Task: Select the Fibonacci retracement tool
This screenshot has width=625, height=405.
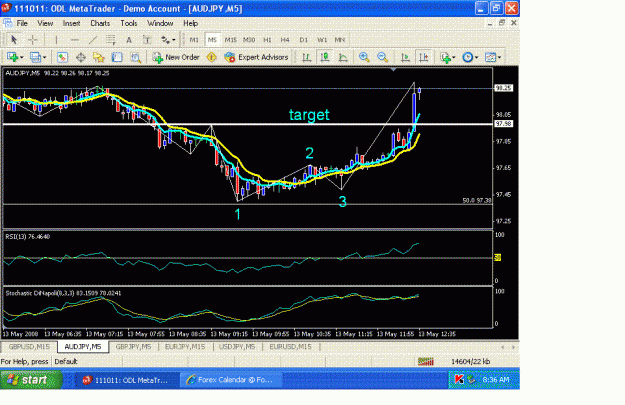Action: tap(110, 39)
